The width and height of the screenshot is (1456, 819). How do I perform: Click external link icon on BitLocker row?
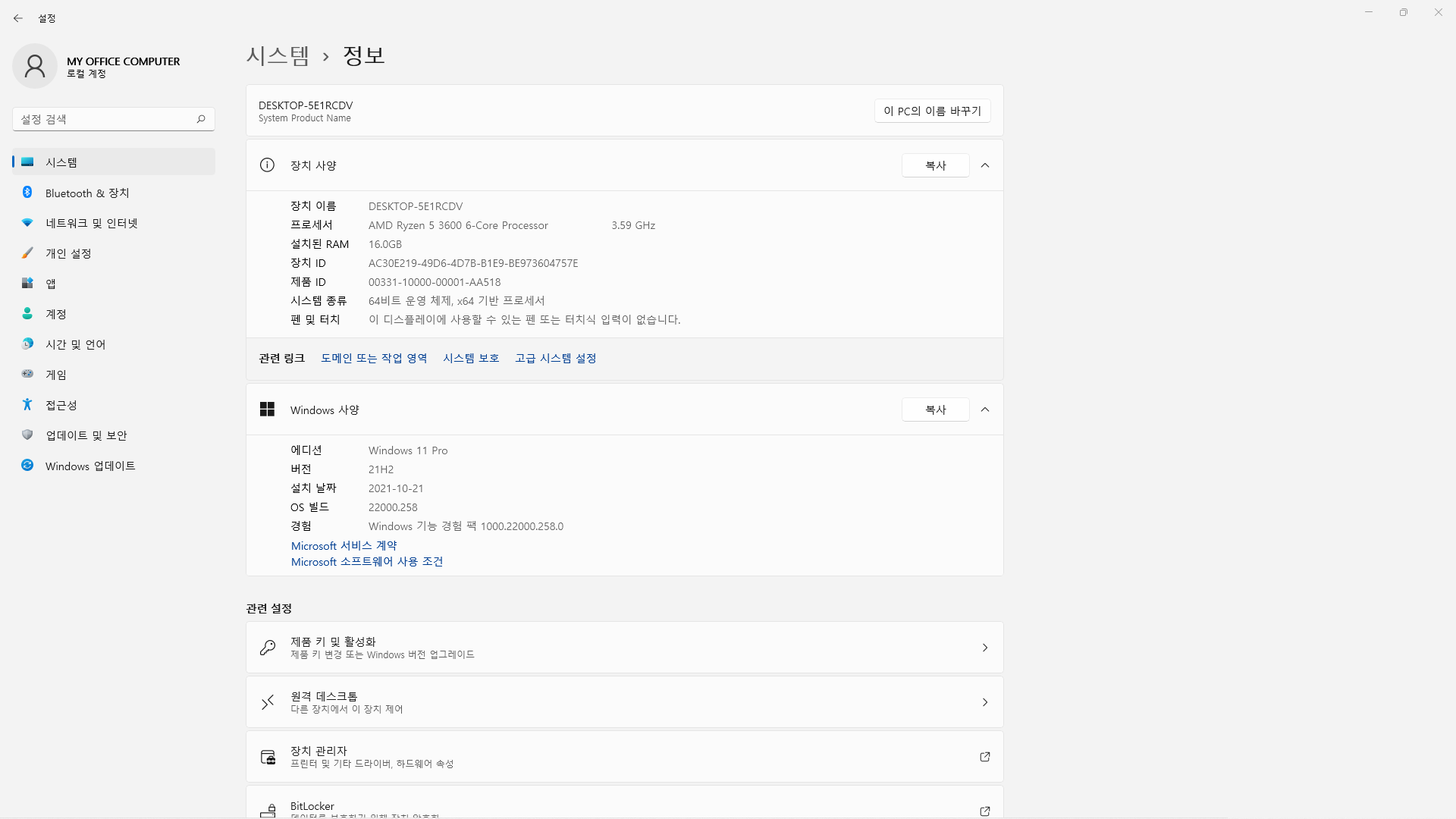[985, 811]
